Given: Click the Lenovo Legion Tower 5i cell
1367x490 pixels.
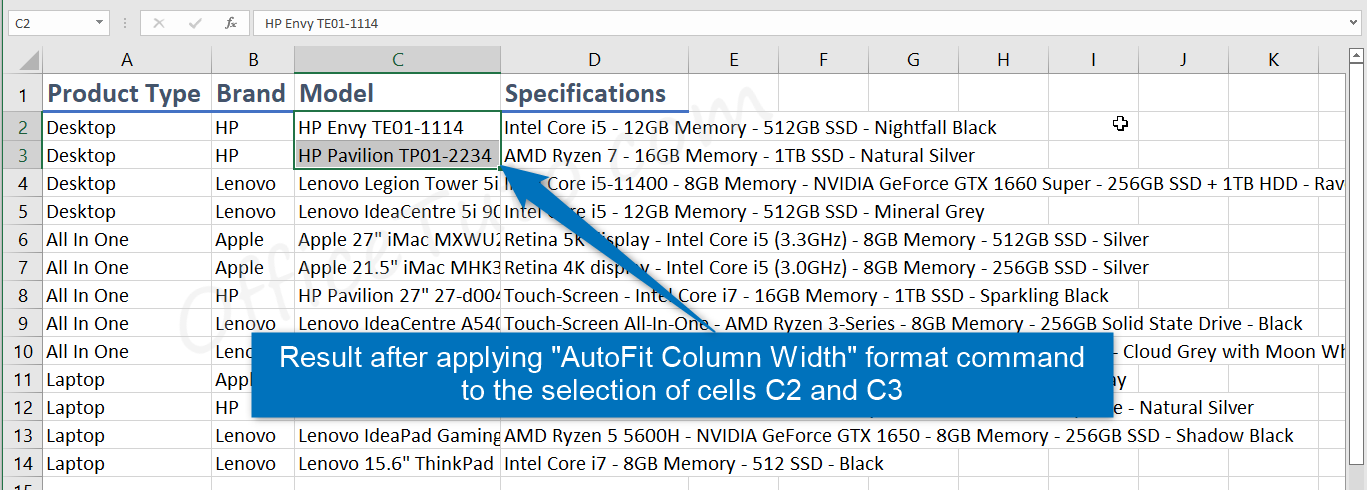Looking at the screenshot, I should pos(396,183).
